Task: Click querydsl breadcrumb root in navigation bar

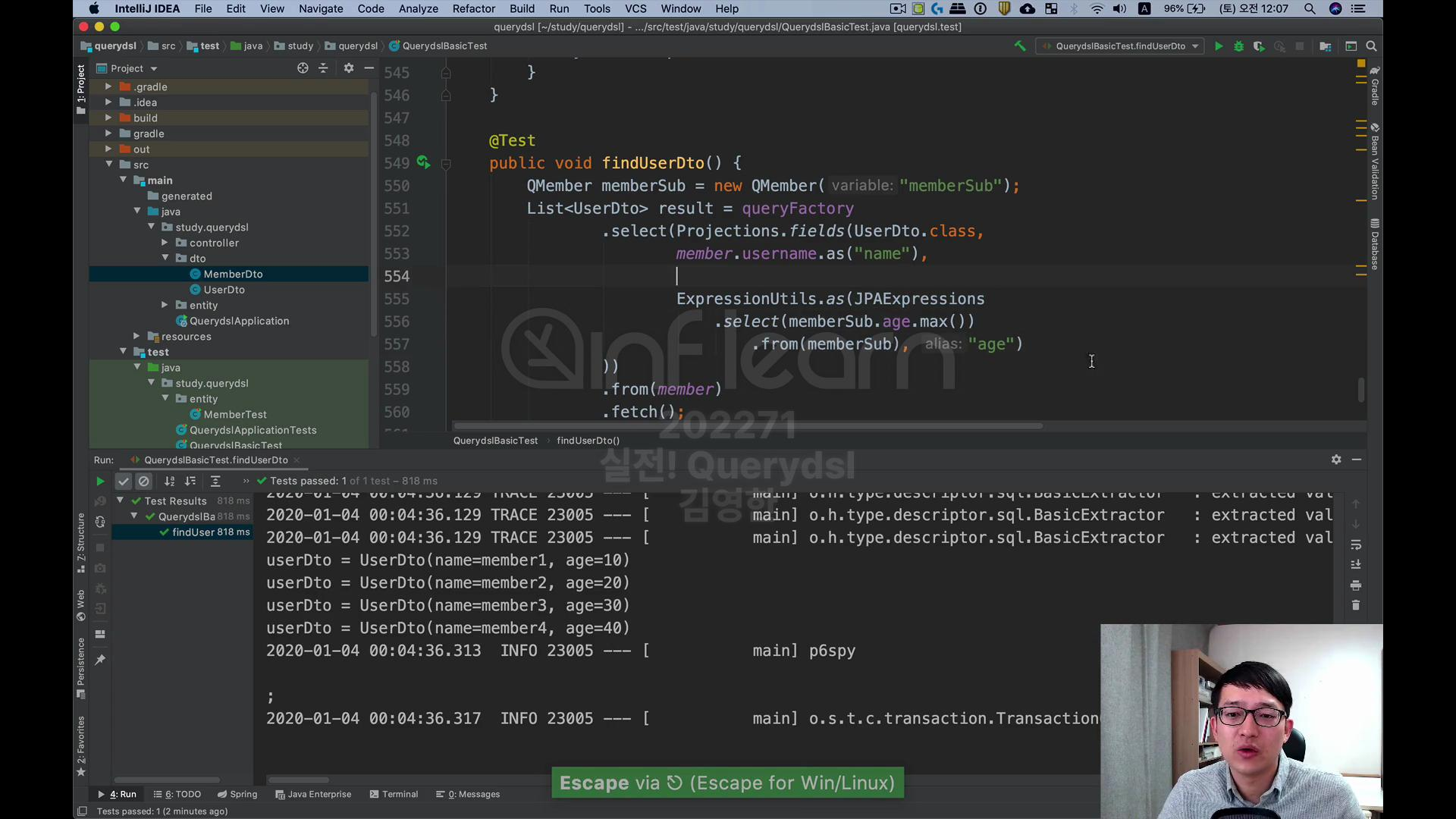Action: pyautogui.click(x=108, y=46)
